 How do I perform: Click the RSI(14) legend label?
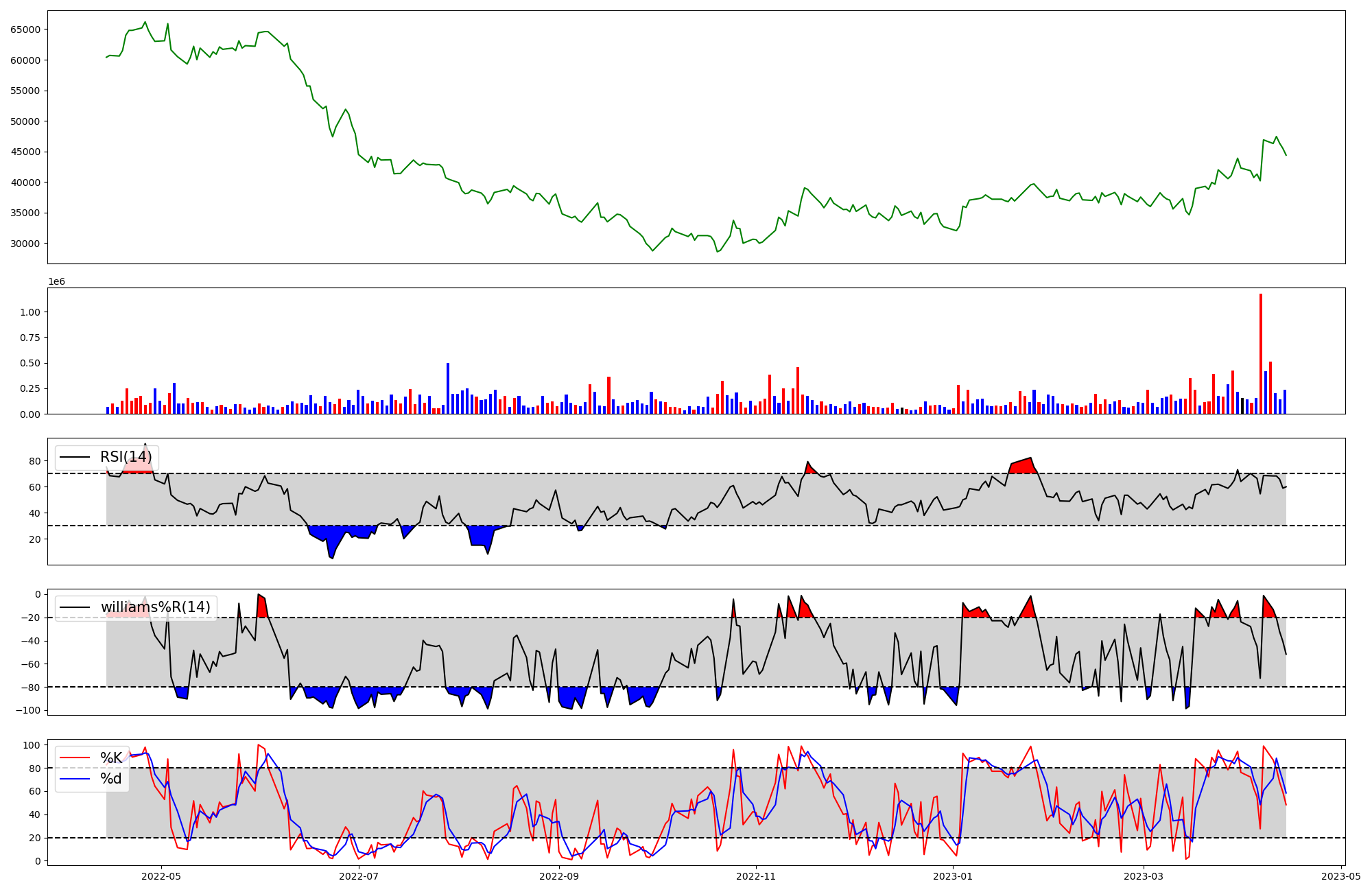pos(126,457)
